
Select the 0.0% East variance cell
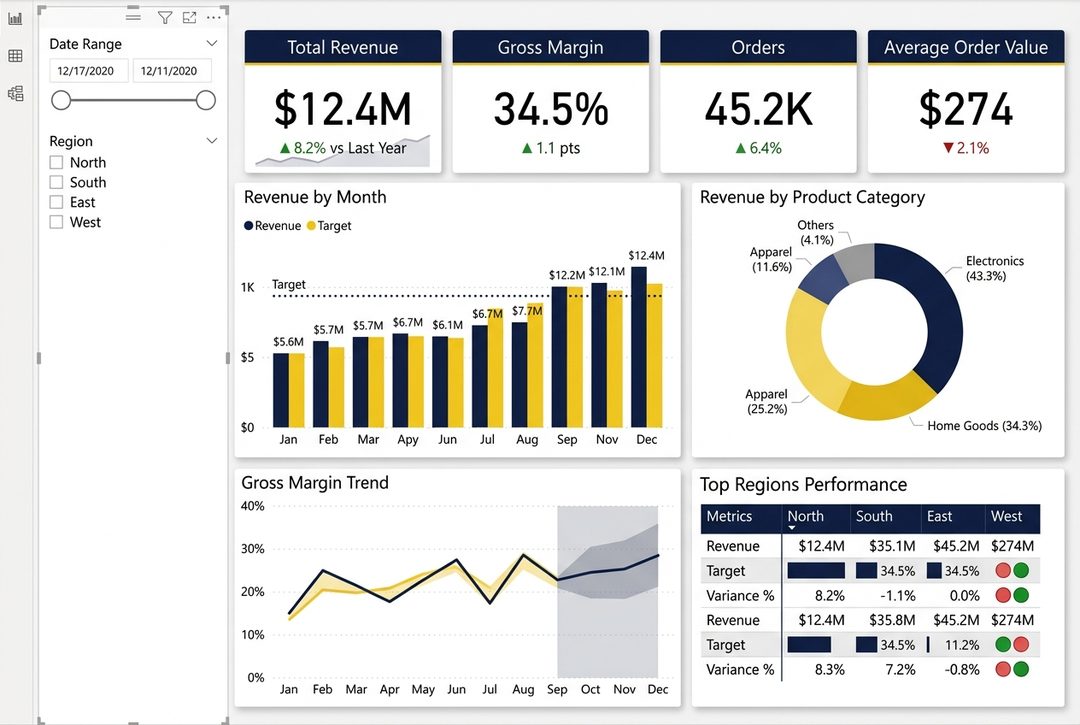coord(964,596)
